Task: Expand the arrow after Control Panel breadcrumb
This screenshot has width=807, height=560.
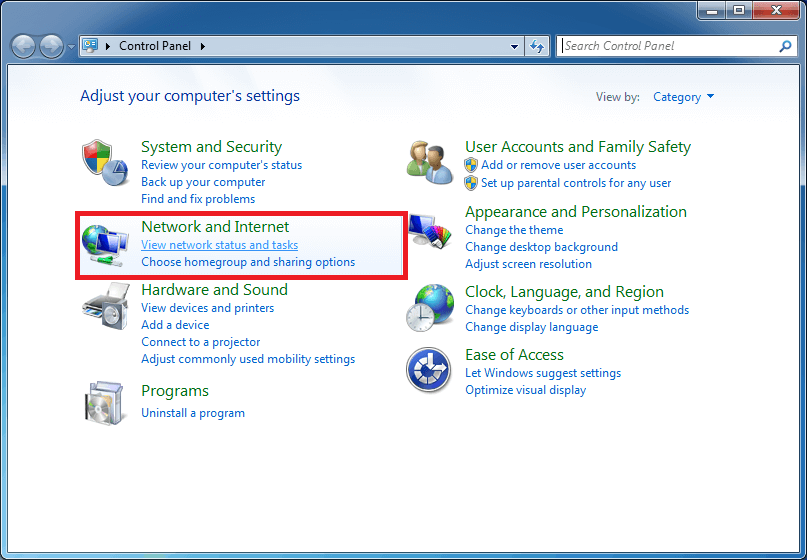Action: click(x=203, y=46)
